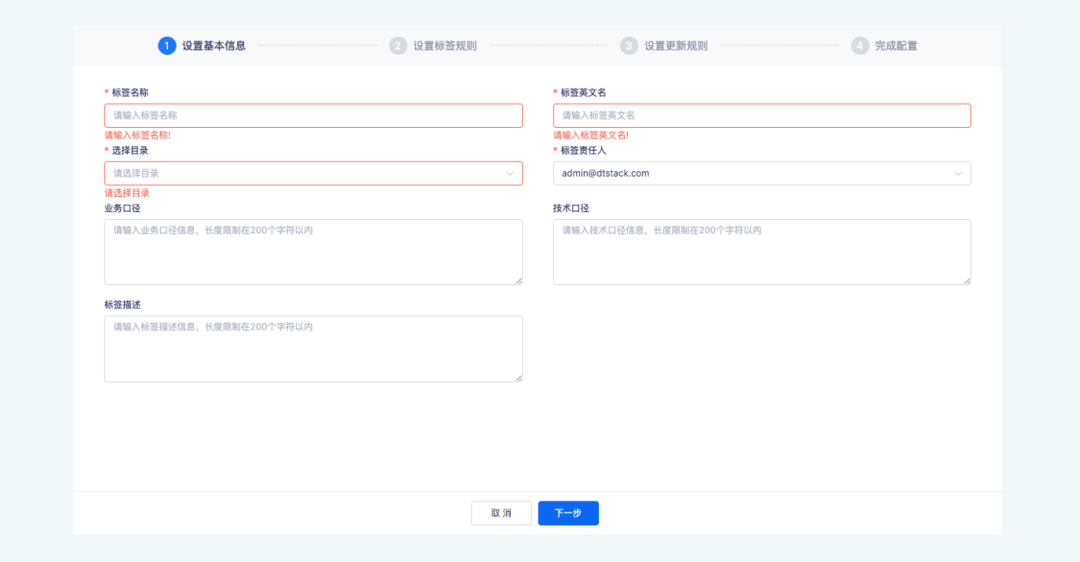Image resolution: width=1080 pixels, height=562 pixels.
Task: Expand the 标签责任人 dropdown arrow
Action: pyautogui.click(x=958, y=173)
